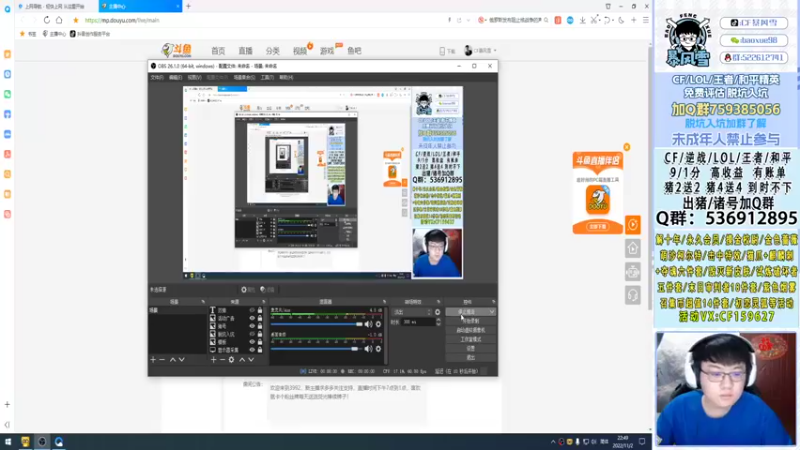This screenshot has height=450, width=800.
Task: Open the OBS 编辑(E) menu
Action: coord(176,78)
